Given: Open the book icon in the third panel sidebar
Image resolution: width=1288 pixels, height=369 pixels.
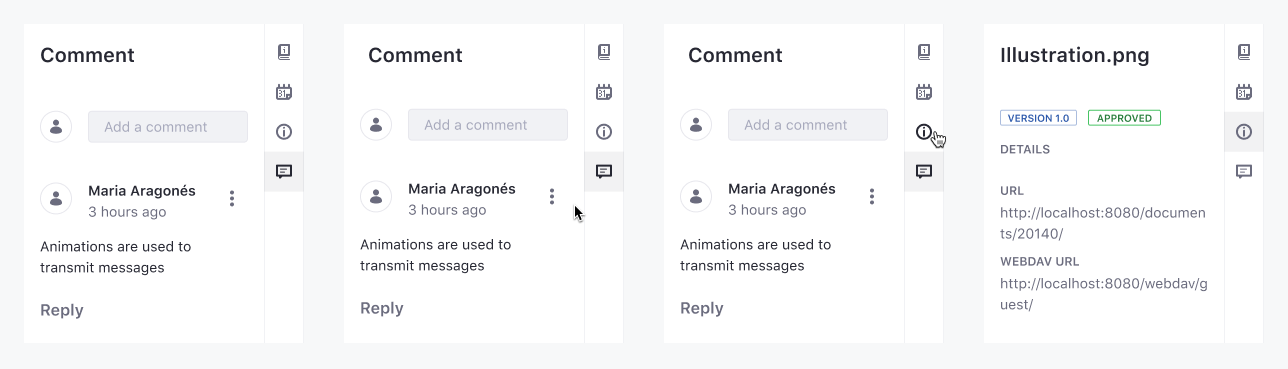Looking at the screenshot, I should 924,52.
